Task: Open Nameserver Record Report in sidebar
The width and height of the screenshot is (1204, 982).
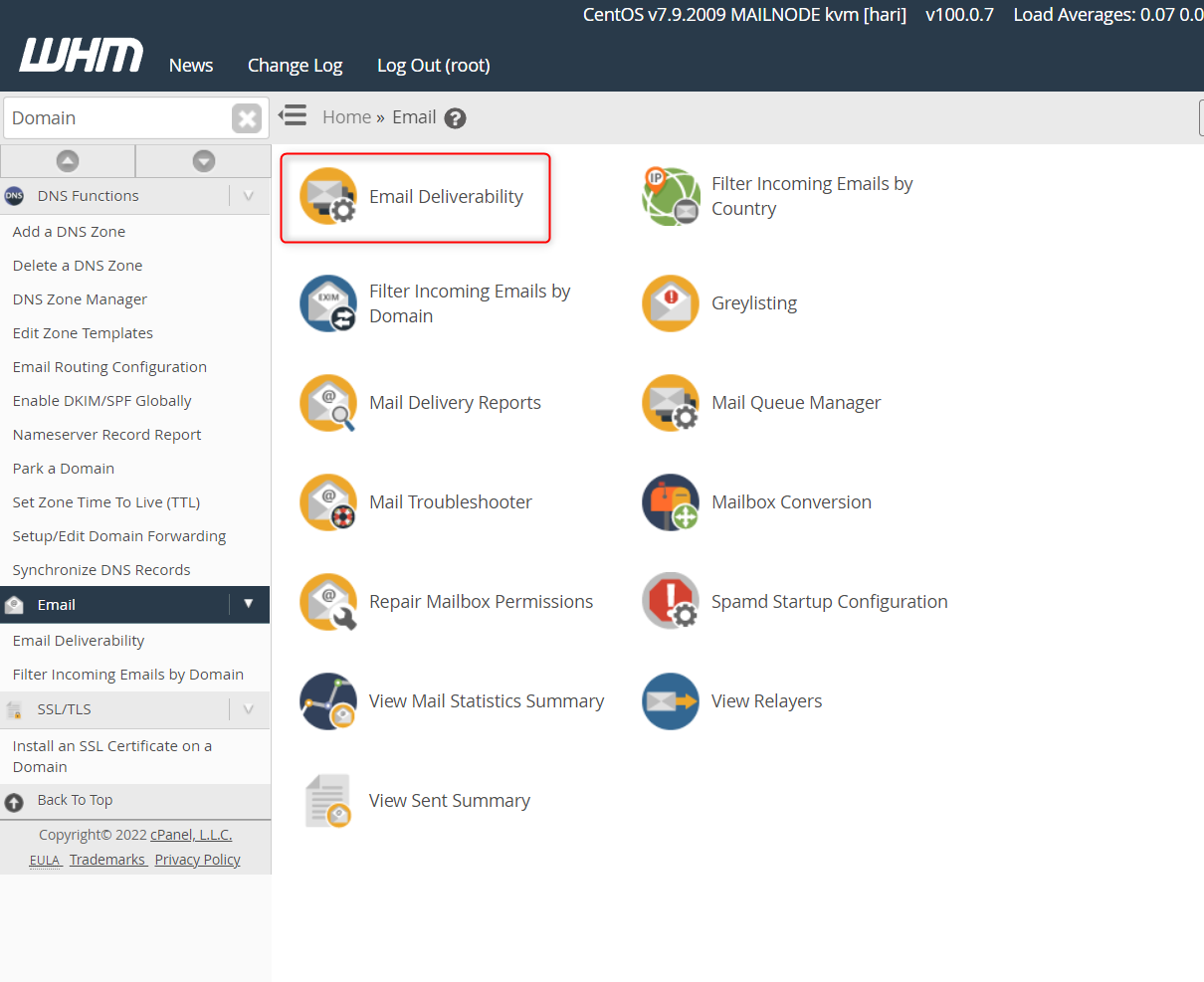Action: [x=106, y=435]
